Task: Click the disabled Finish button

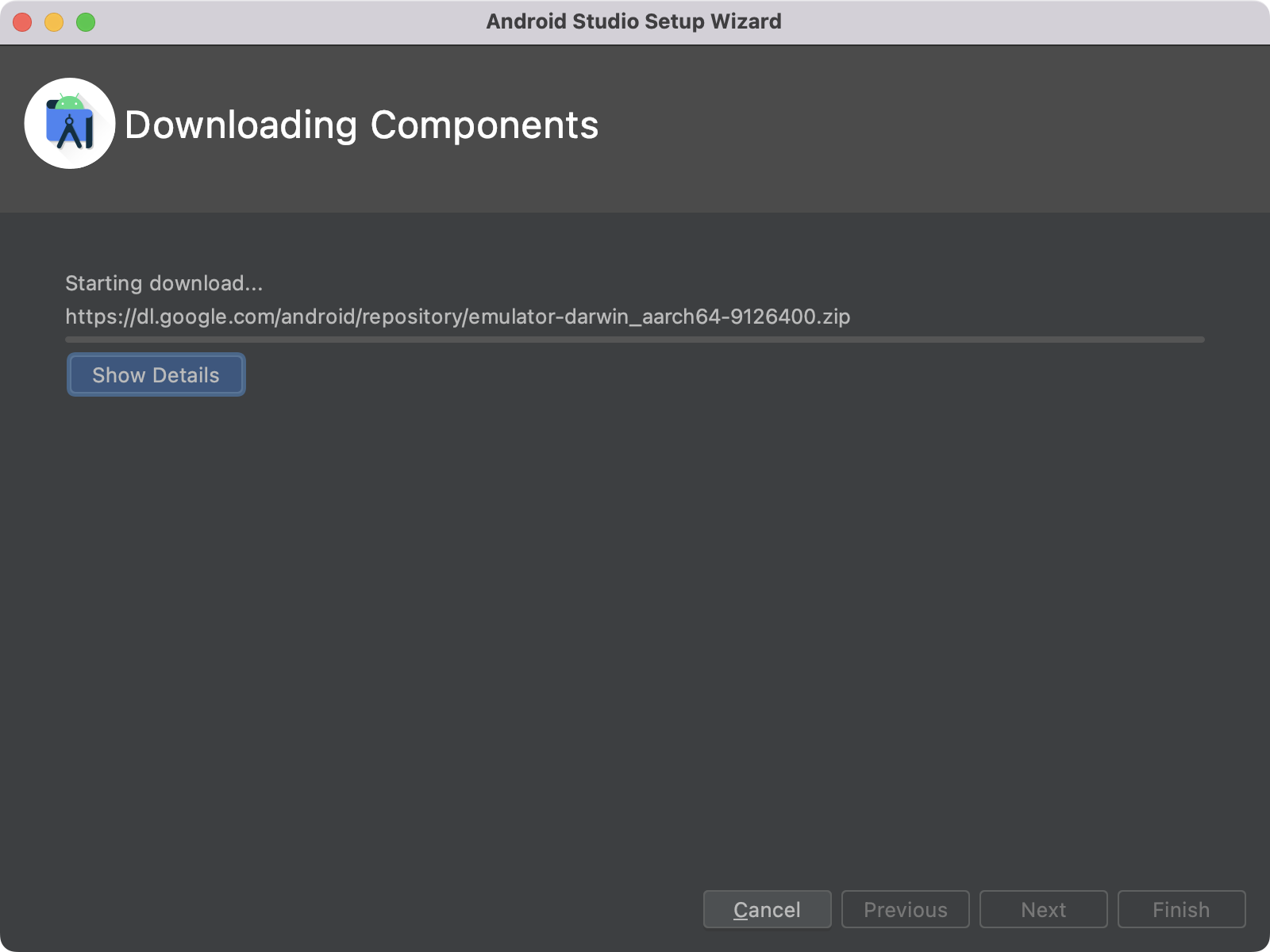Action: pyautogui.click(x=1181, y=909)
